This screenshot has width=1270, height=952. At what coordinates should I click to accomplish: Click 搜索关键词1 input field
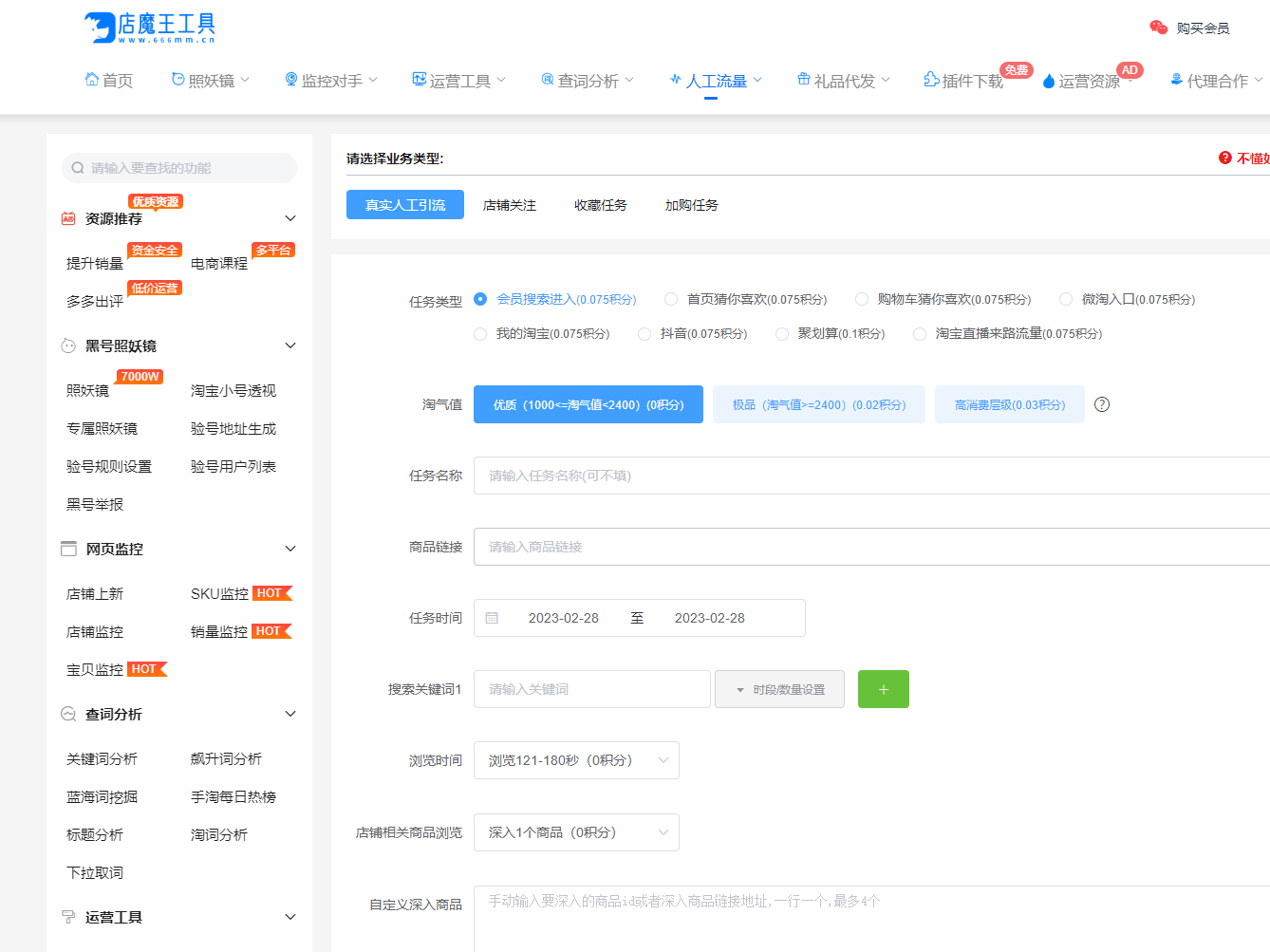pos(592,689)
